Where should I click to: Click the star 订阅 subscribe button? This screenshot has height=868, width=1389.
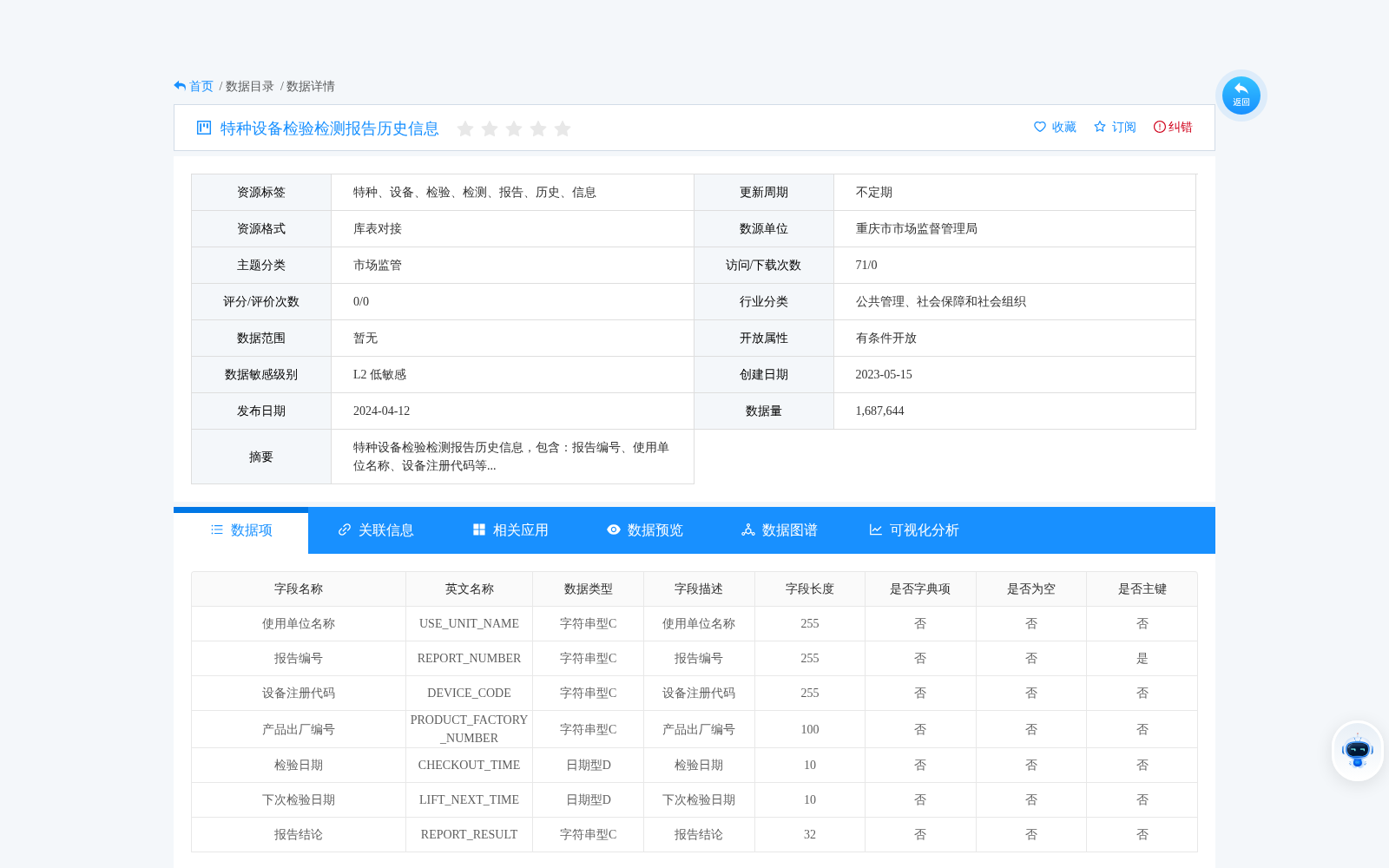1115,127
